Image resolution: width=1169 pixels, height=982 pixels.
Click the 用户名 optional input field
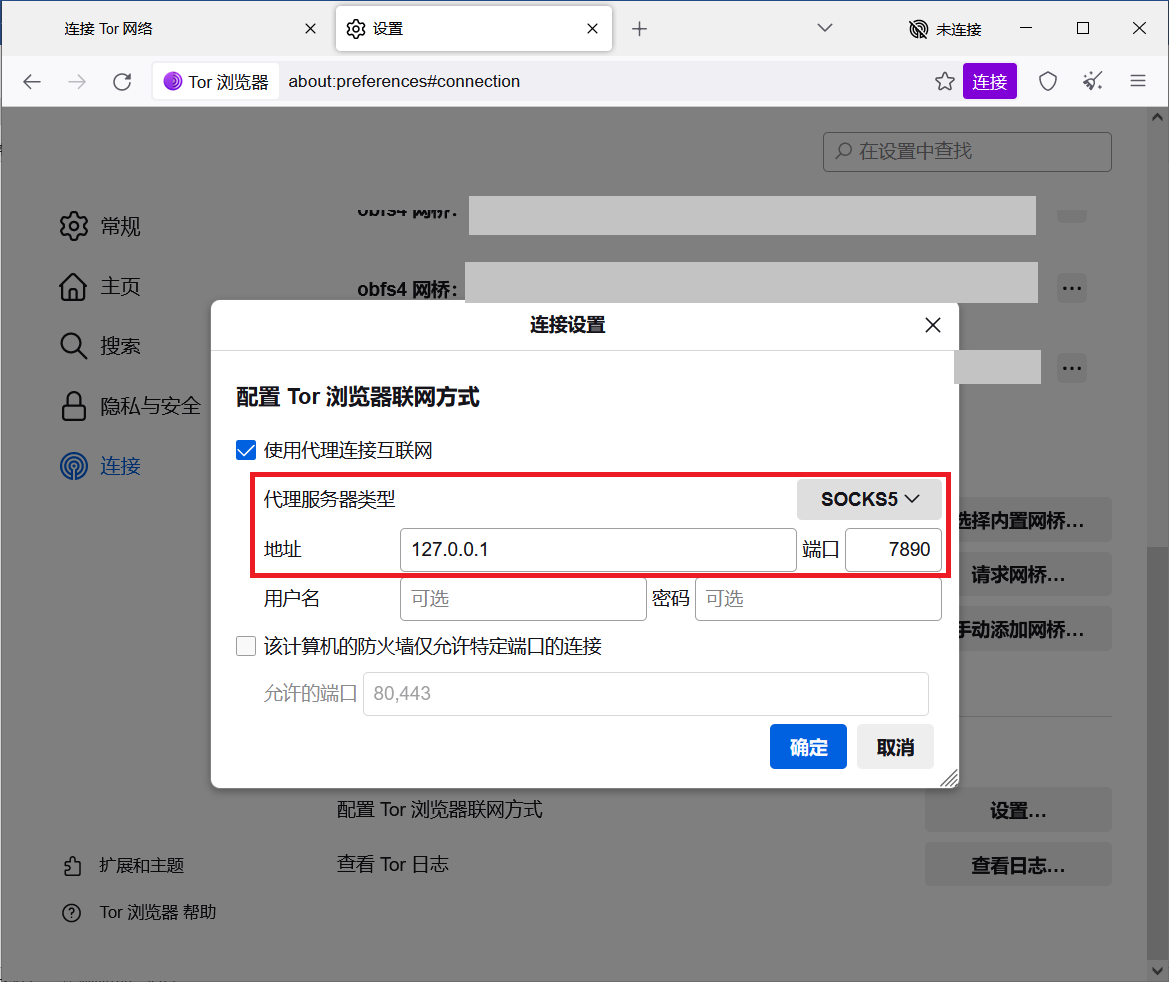tap(523, 599)
